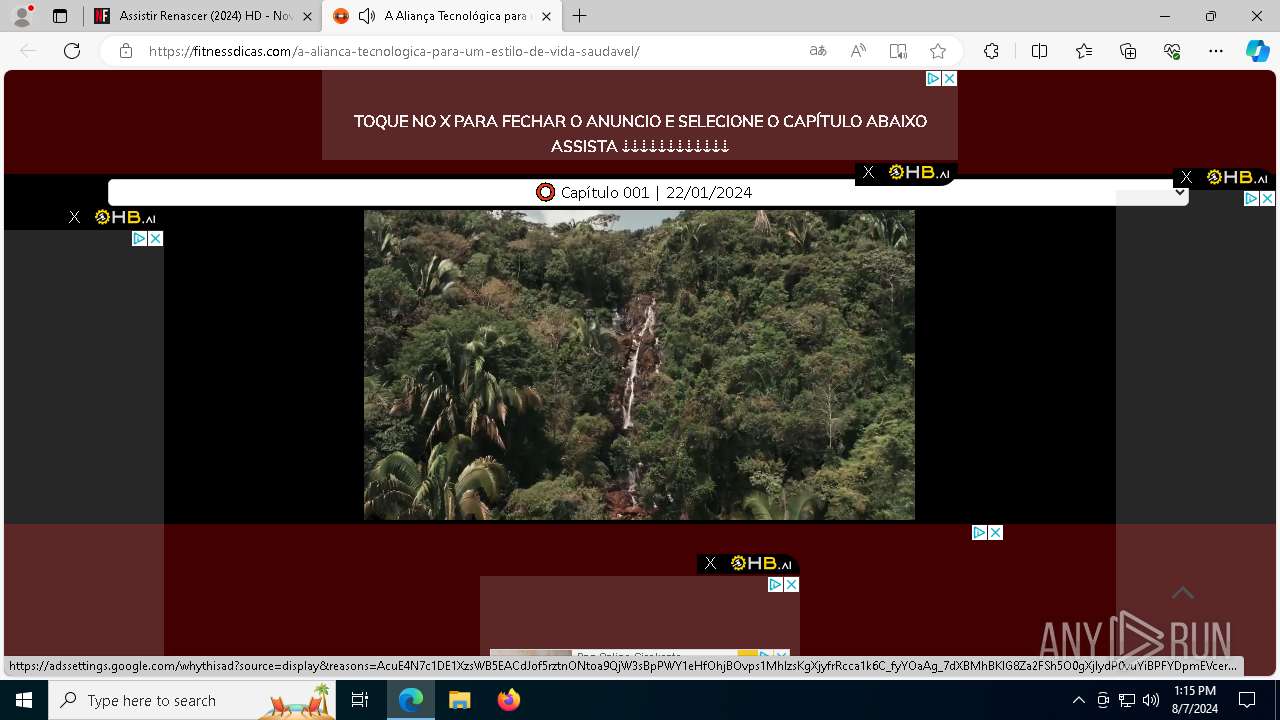
Task: Dismiss HB.ai overlay below top banner
Action: pyautogui.click(x=868, y=173)
